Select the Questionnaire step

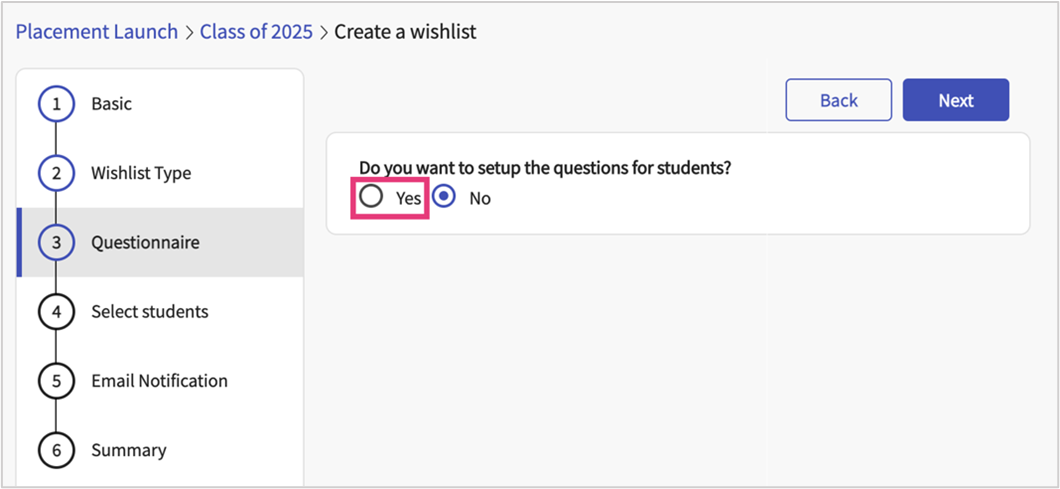pos(145,242)
